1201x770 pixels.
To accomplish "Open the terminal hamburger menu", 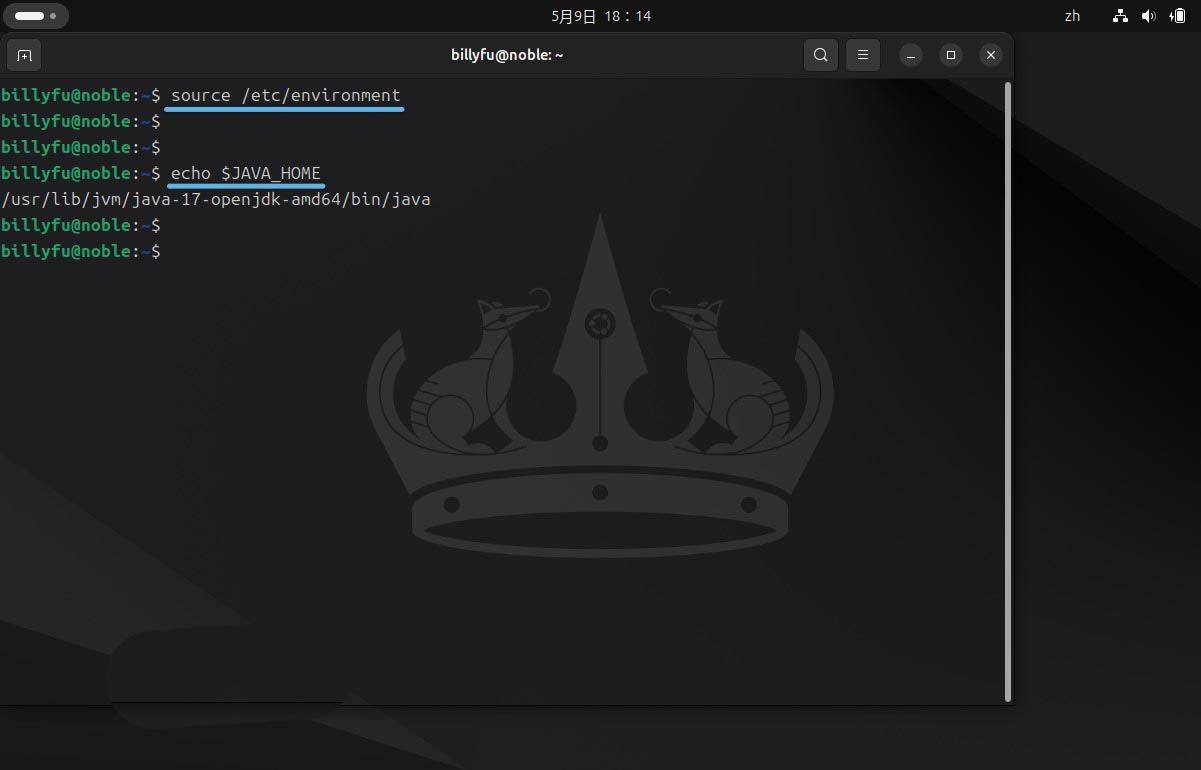I will [862, 55].
